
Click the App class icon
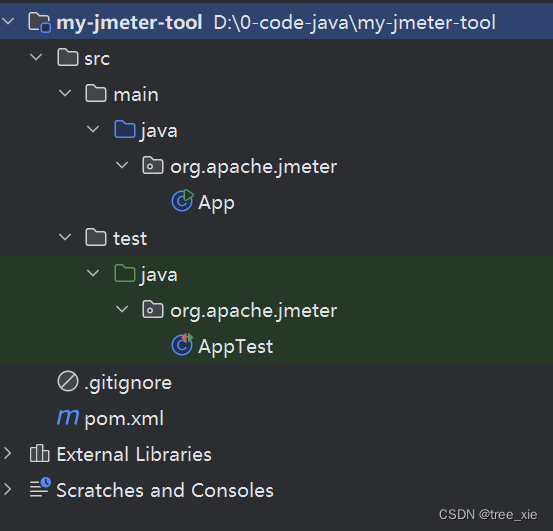tap(182, 201)
